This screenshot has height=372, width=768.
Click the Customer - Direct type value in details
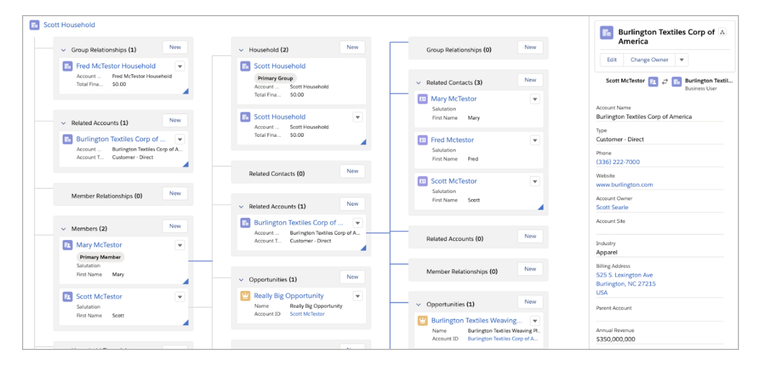pyautogui.click(x=620, y=140)
